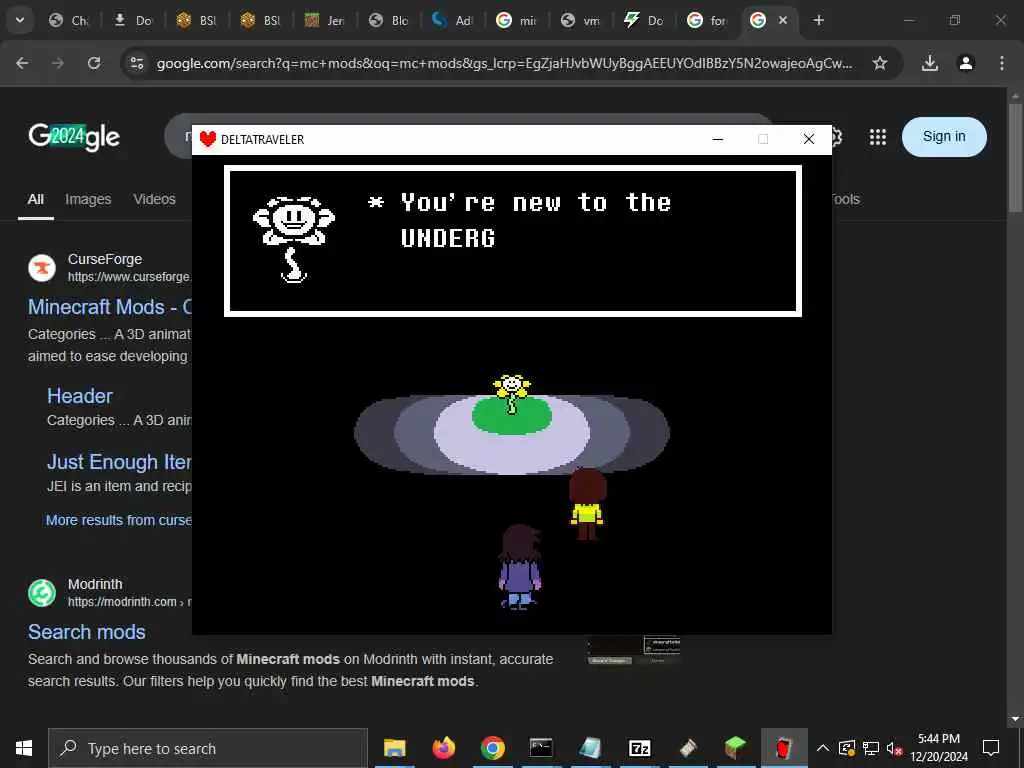Click the Modrinth site favicon

(42, 593)
